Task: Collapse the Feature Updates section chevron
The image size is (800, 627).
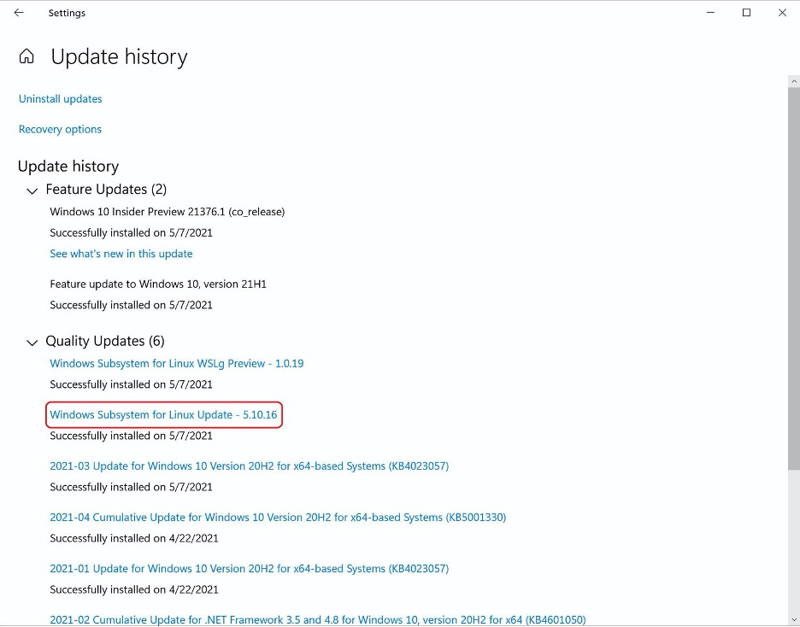Action: pyautogui.click(x=32, y=191)
